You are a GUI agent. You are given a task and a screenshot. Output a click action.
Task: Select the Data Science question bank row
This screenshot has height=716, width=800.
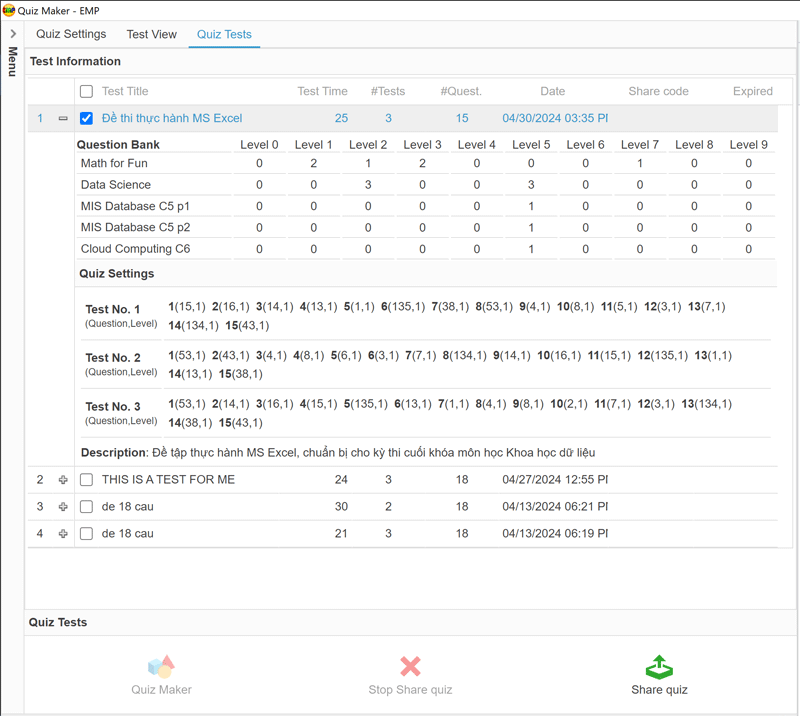[x=426, y=185]
